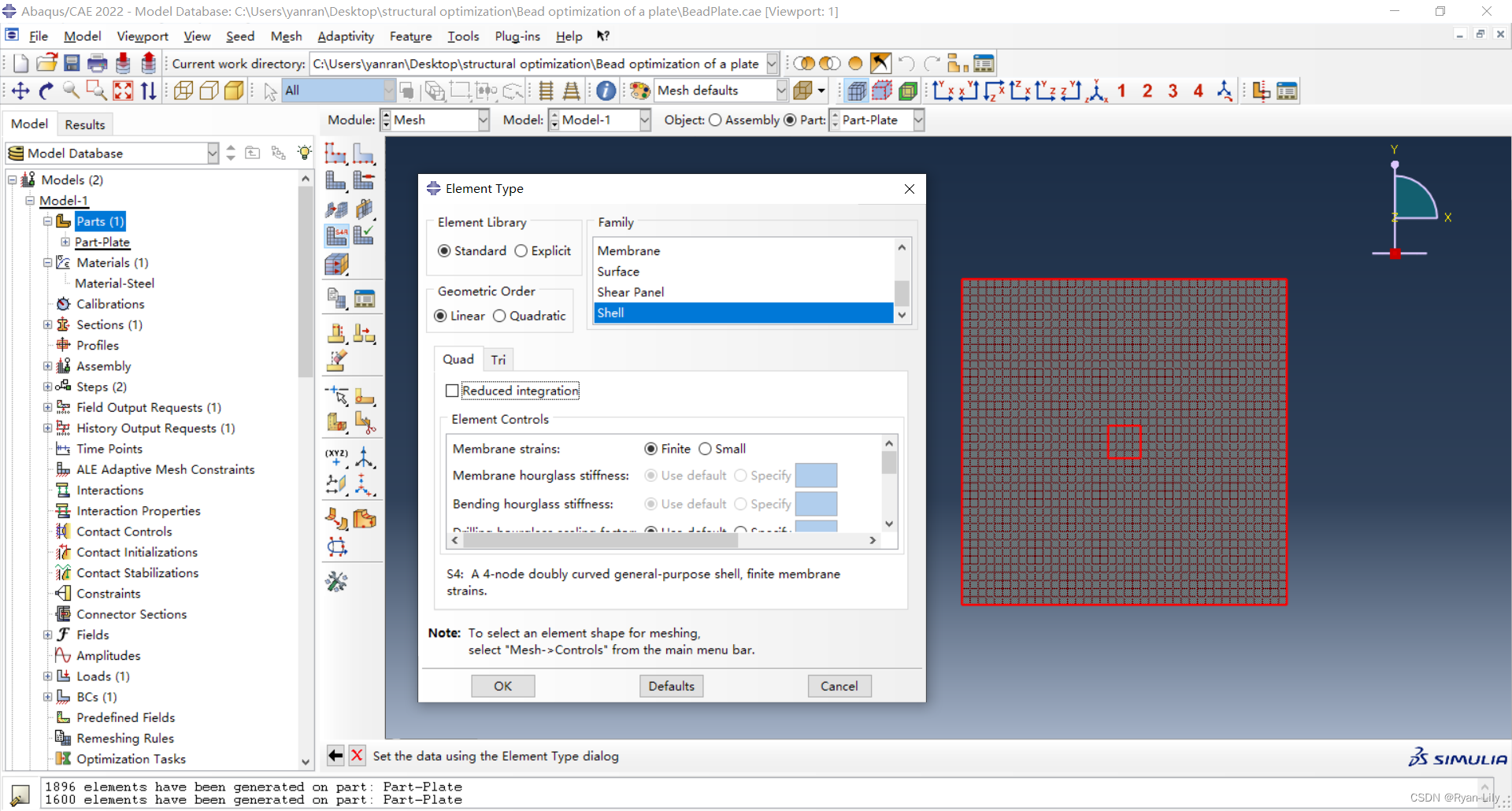
Task: Click the Verify Mesh tool
Action: [x=364, y=235]
